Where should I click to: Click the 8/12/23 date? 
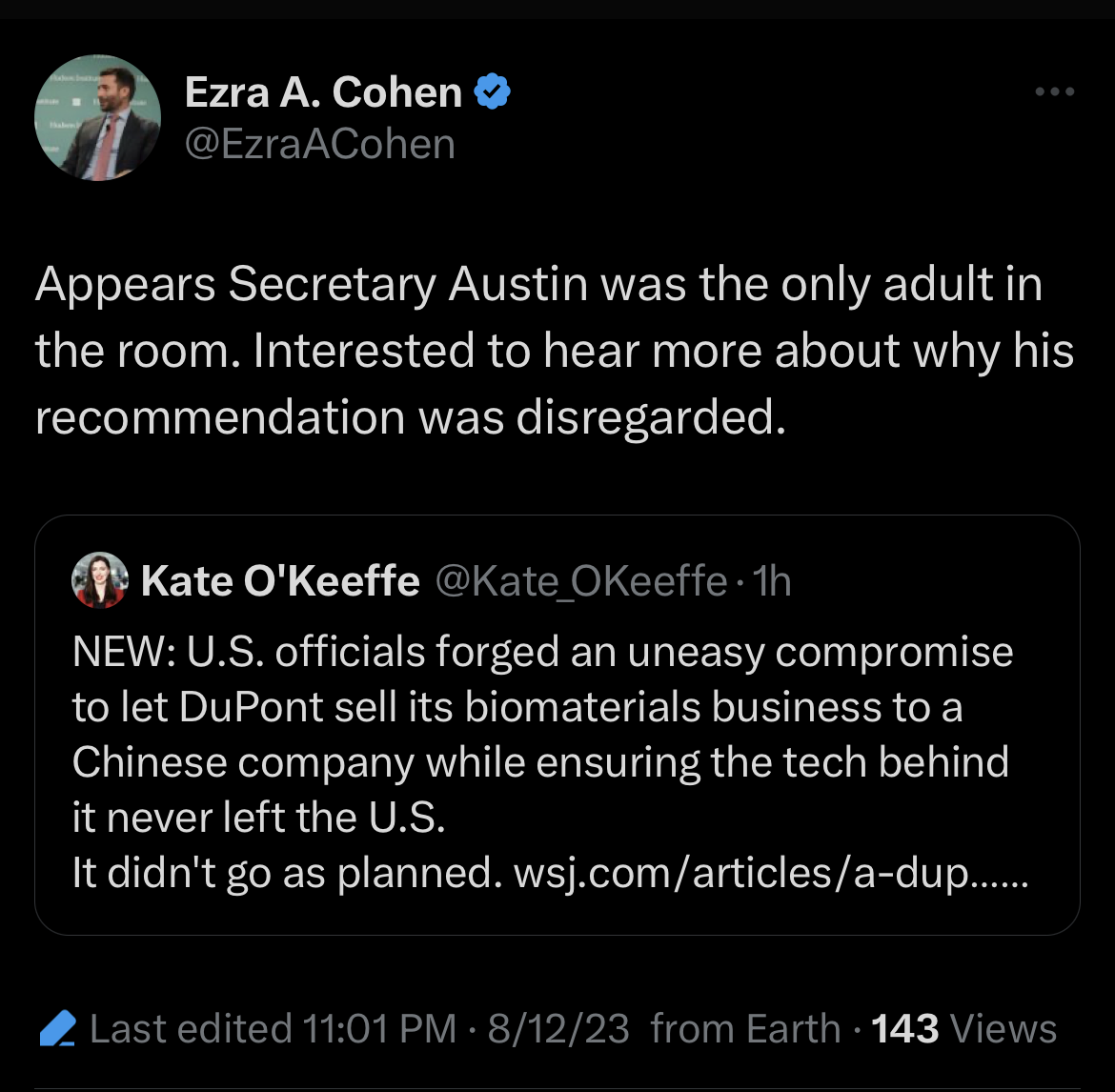(x=558, y=1029)
